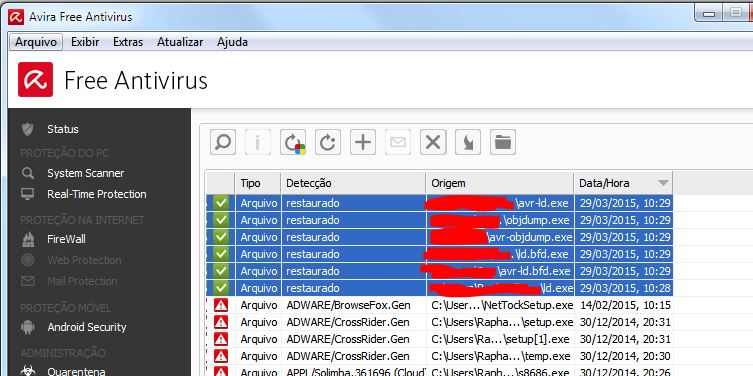Image resolution: width=753 pixels, height=376 pixels.
Task: Open Real-Time Protection settings
Action: (97, 194)
